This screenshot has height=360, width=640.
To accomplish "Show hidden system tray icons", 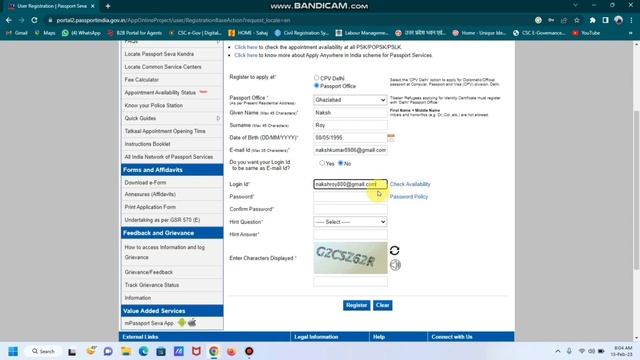I will click(558, 351).
